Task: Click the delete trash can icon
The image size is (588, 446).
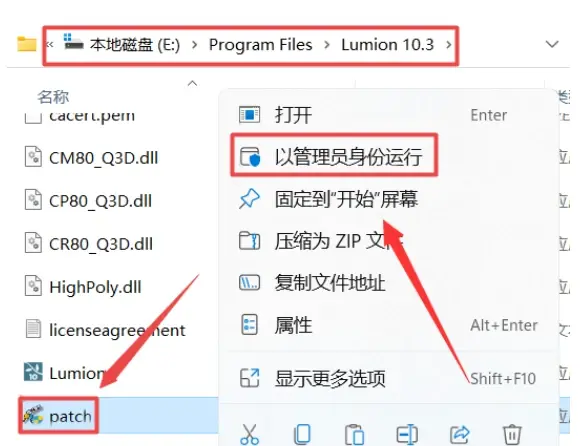Action: tap(512, 434)
